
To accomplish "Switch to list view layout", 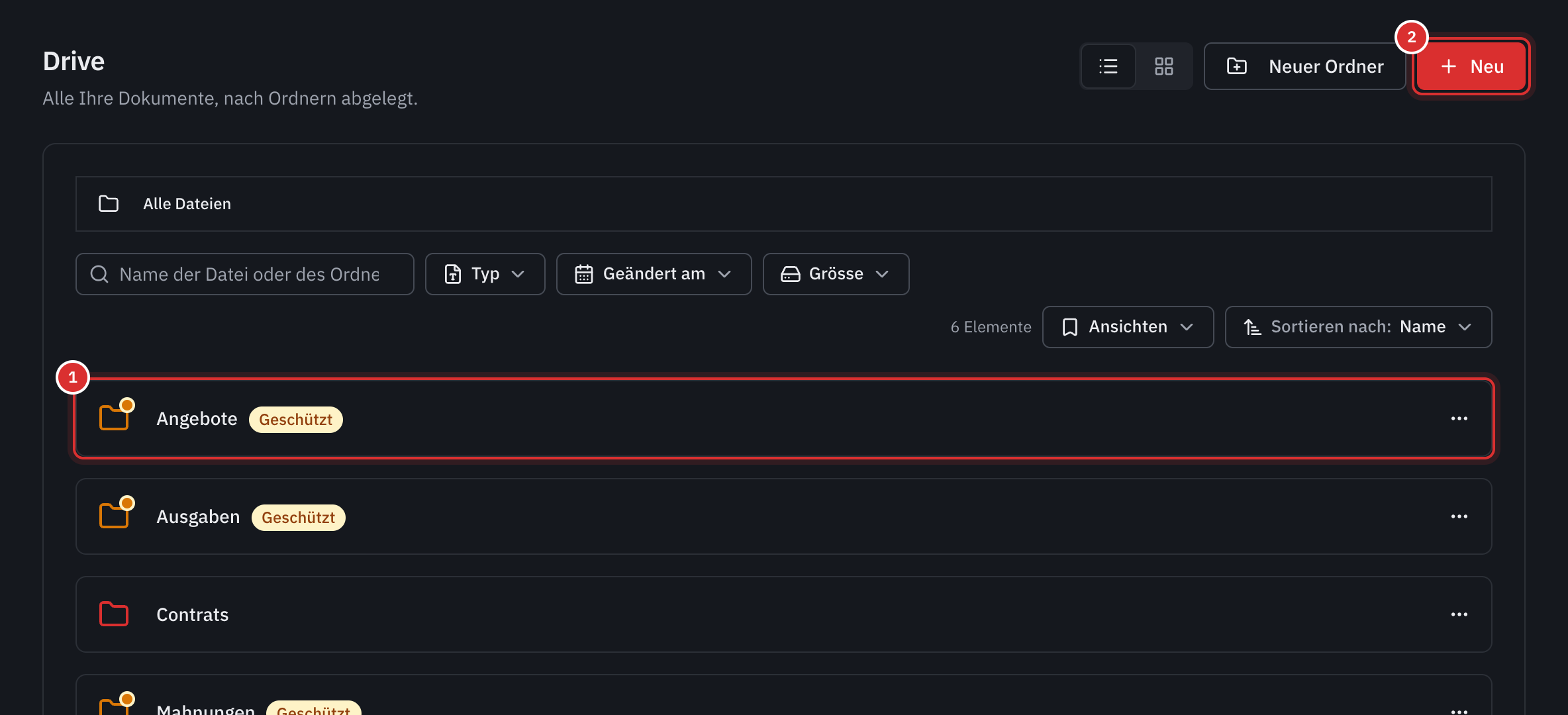I will point(1108,66).
